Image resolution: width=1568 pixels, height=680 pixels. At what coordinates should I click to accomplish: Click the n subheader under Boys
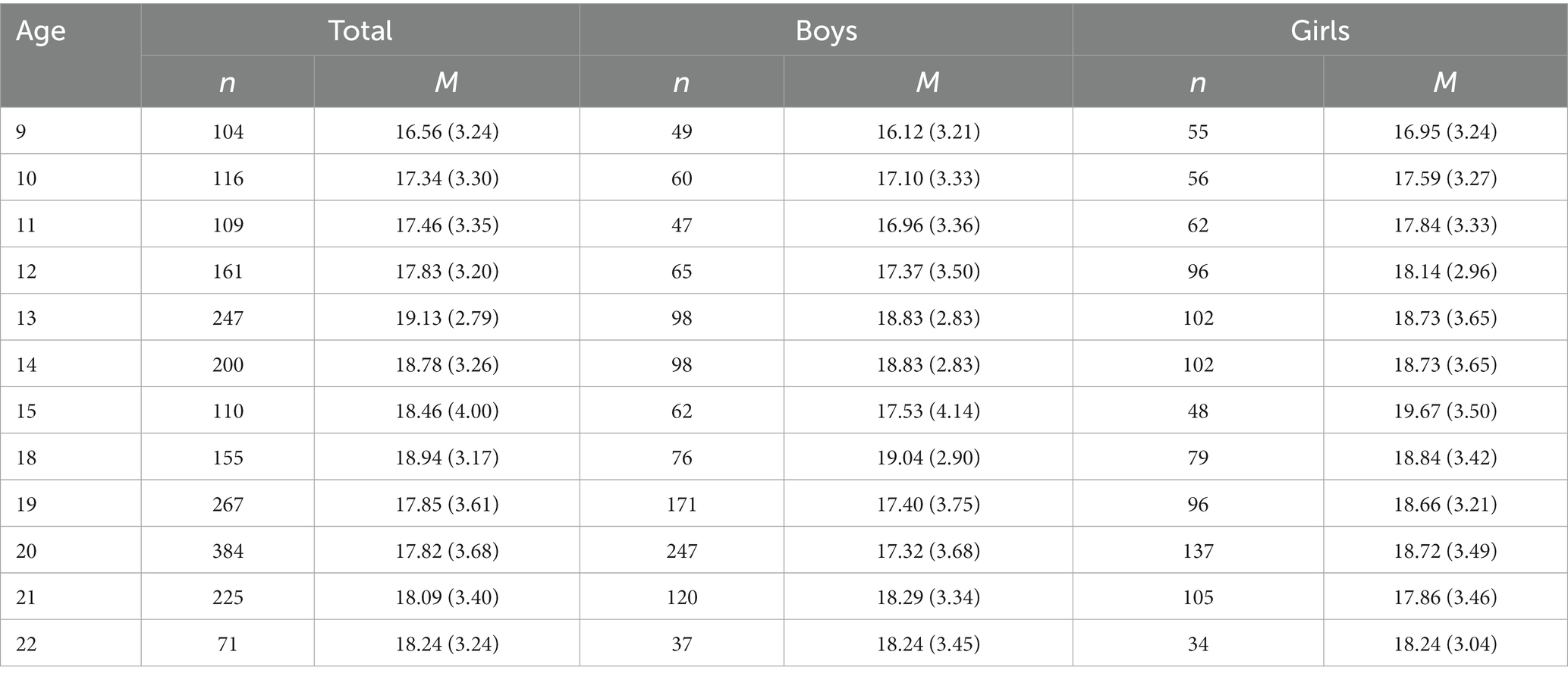[x=681, y=82]
